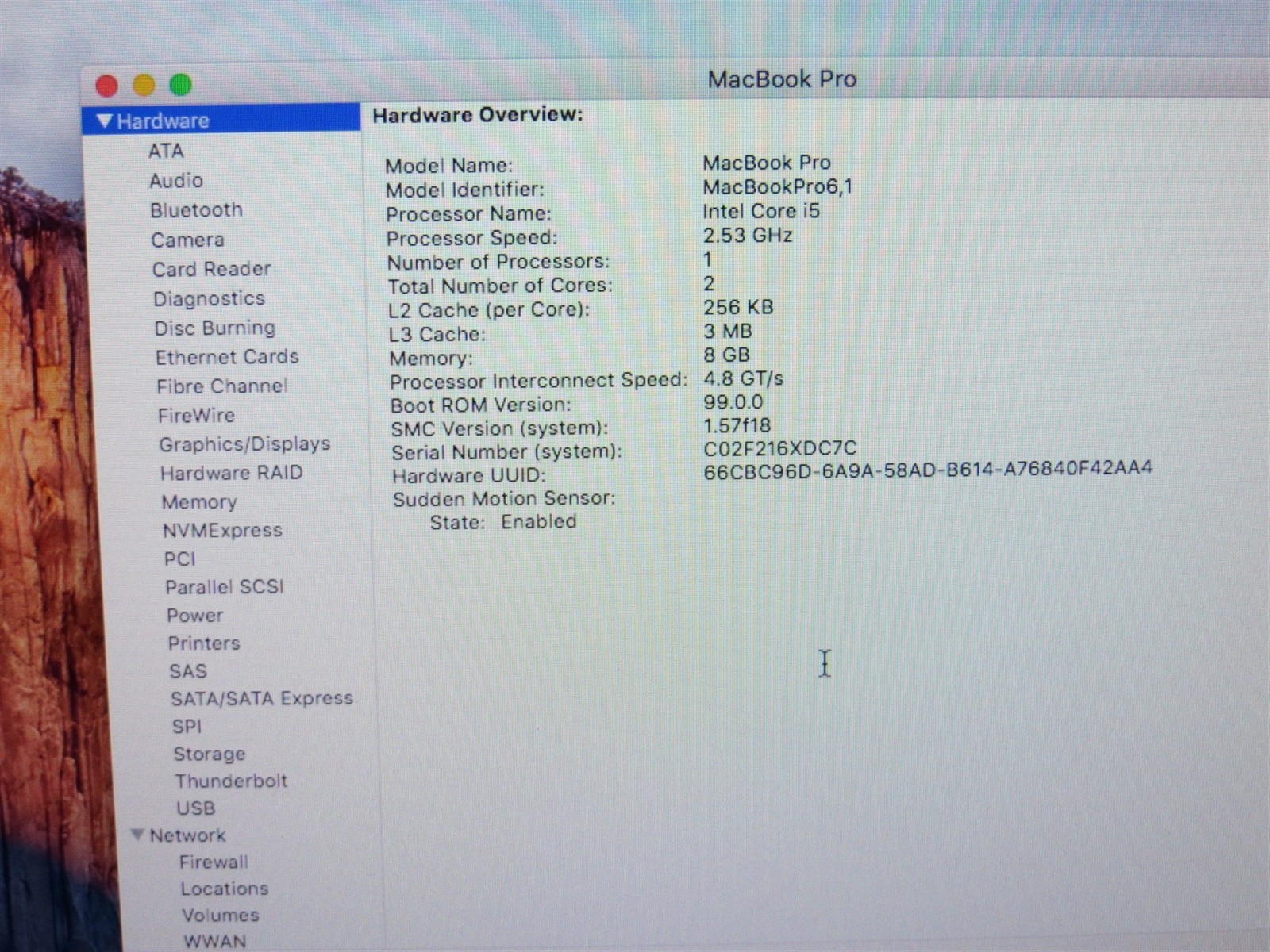The image size is (1270, 952).
Task: Click the Intel Core i5 processor name
Action: 760,211
